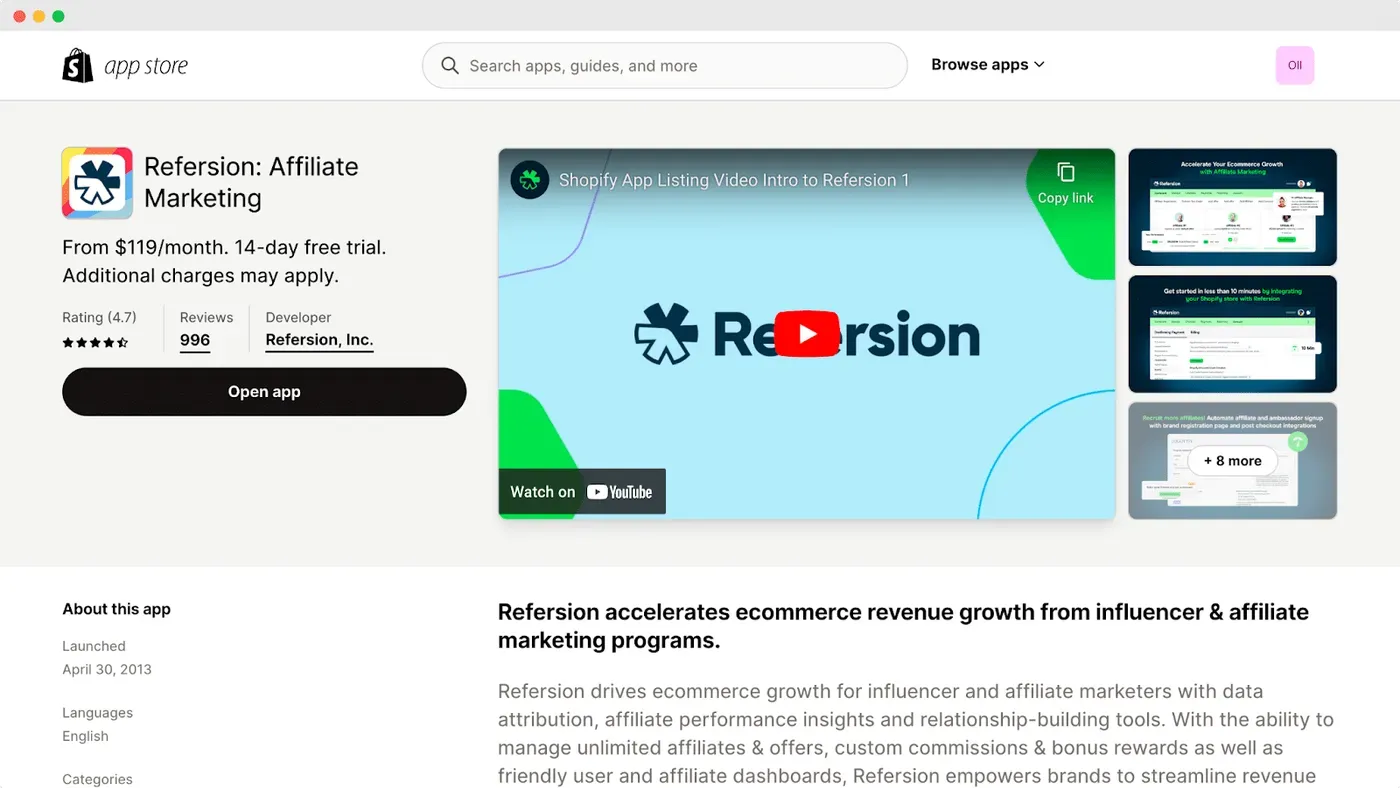Screen dimensions: 1400x788
Task: Open the 996 reviews link
Action: [195, 340]
